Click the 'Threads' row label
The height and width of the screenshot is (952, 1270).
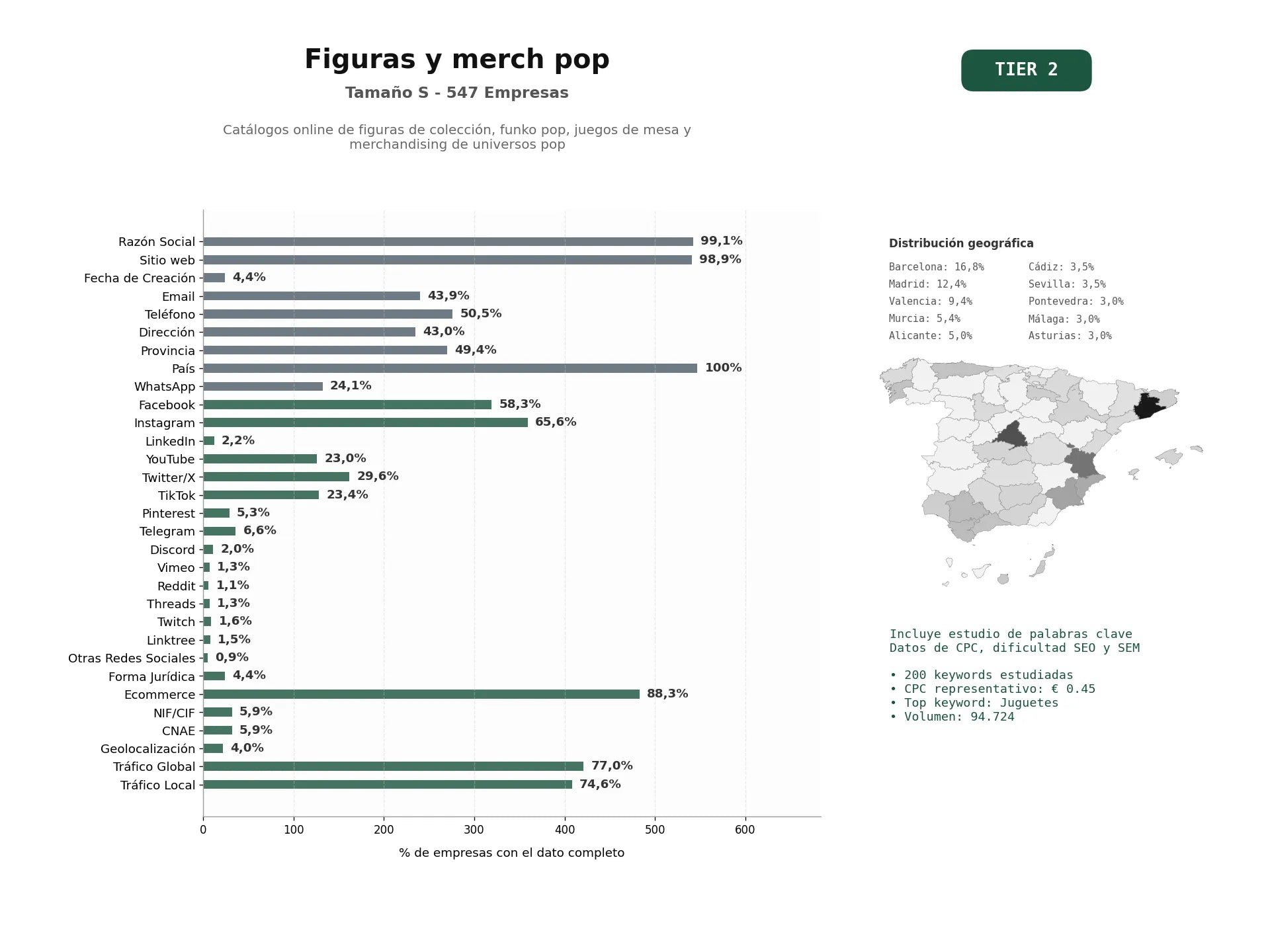[171, 604]
